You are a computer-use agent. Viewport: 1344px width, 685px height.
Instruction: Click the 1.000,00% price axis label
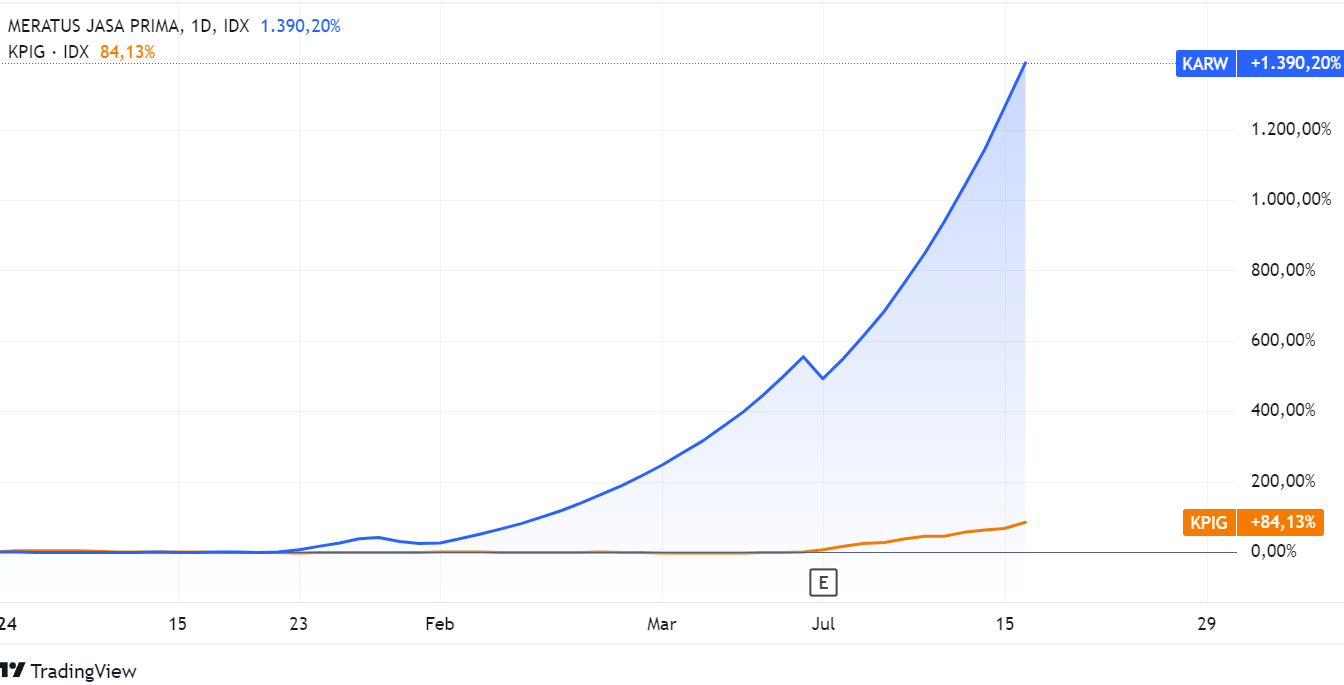[x=1291, y=199]
